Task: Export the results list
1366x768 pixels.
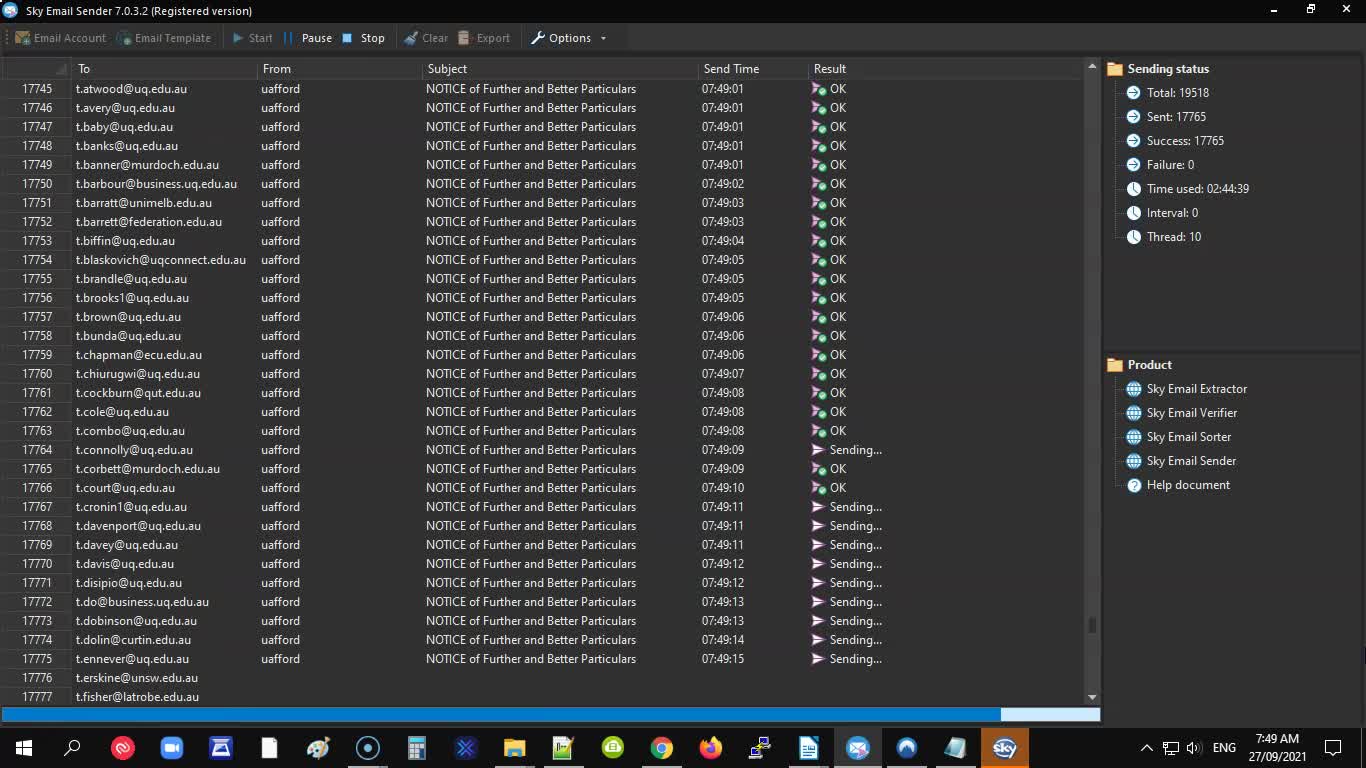Action: [x=484, y=38]
